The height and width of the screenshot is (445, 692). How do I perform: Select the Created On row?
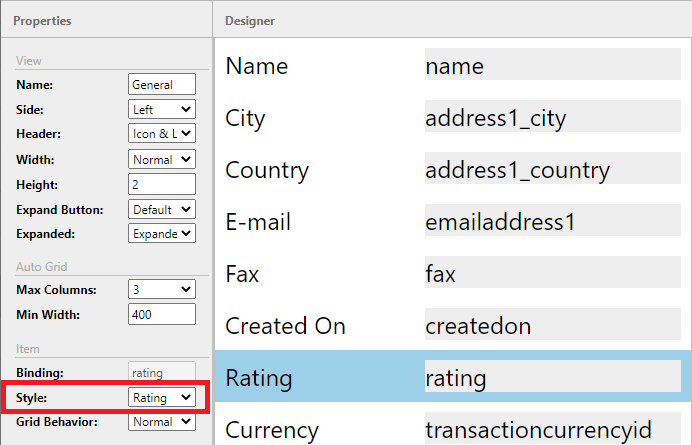point(452,326)
